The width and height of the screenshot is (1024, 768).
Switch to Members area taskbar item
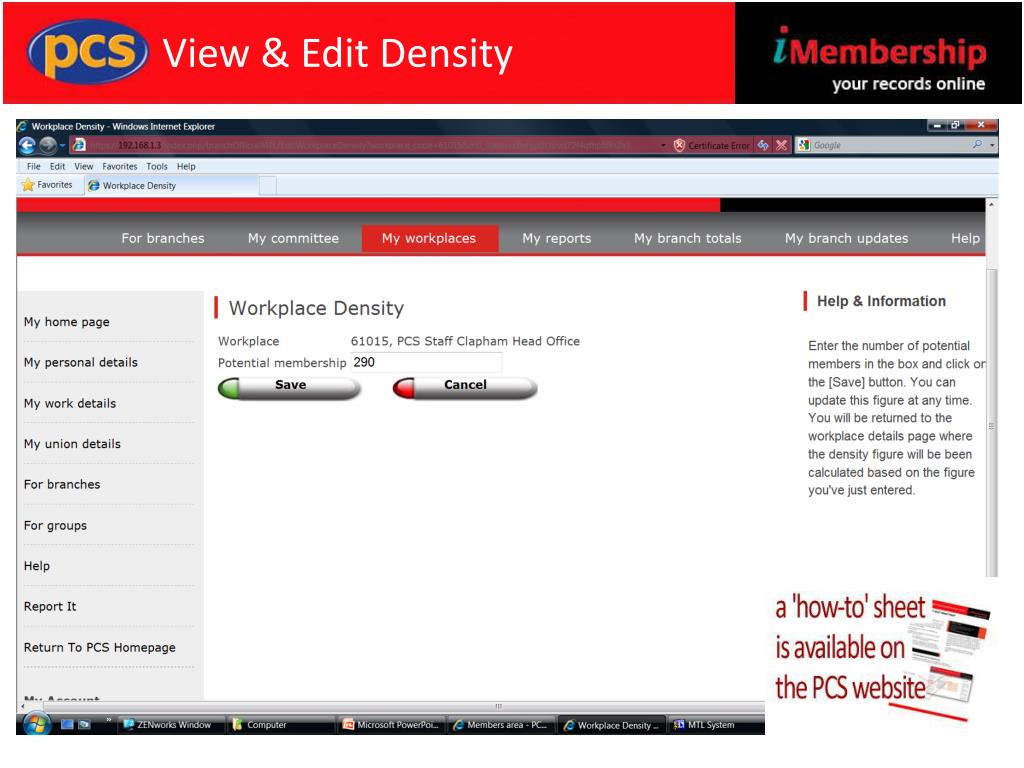(501, 725)
